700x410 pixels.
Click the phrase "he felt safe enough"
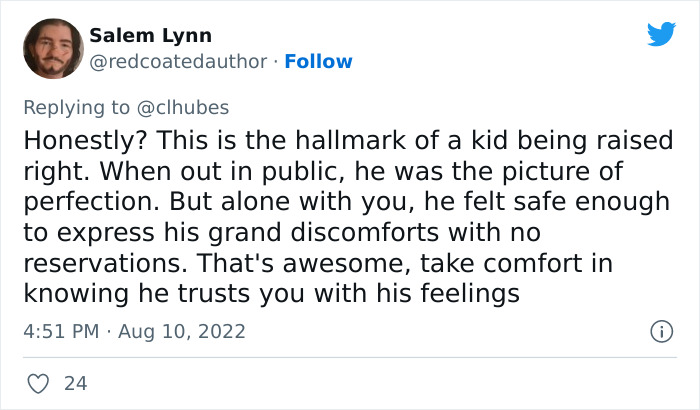(536, 201)
